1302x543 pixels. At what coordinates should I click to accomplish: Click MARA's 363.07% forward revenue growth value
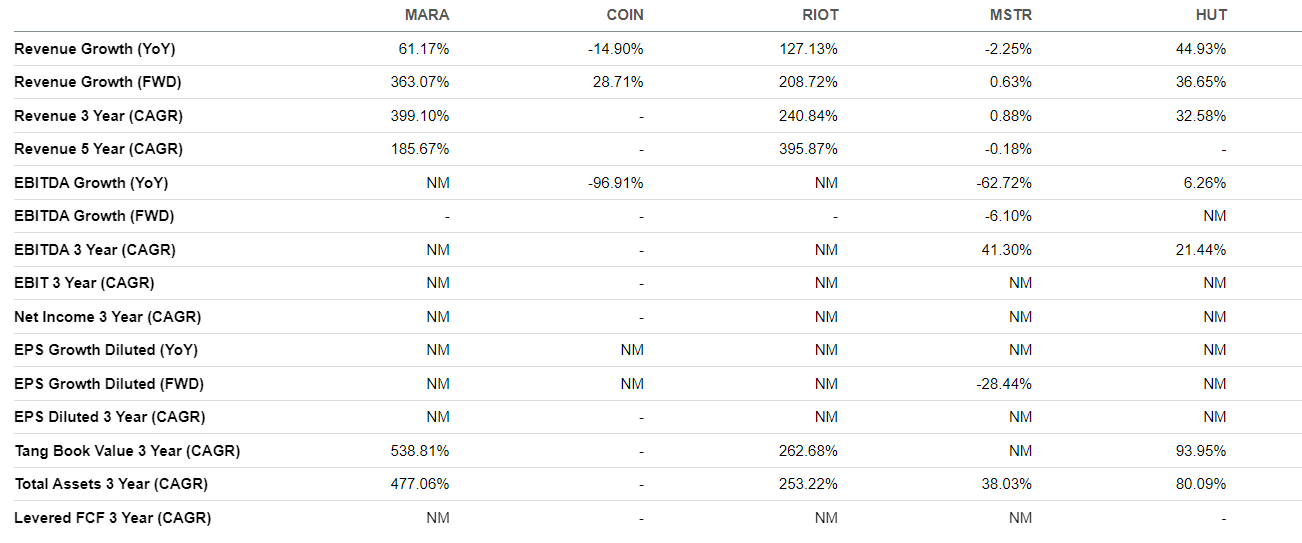pyautogui.click(x=420, y=82)
